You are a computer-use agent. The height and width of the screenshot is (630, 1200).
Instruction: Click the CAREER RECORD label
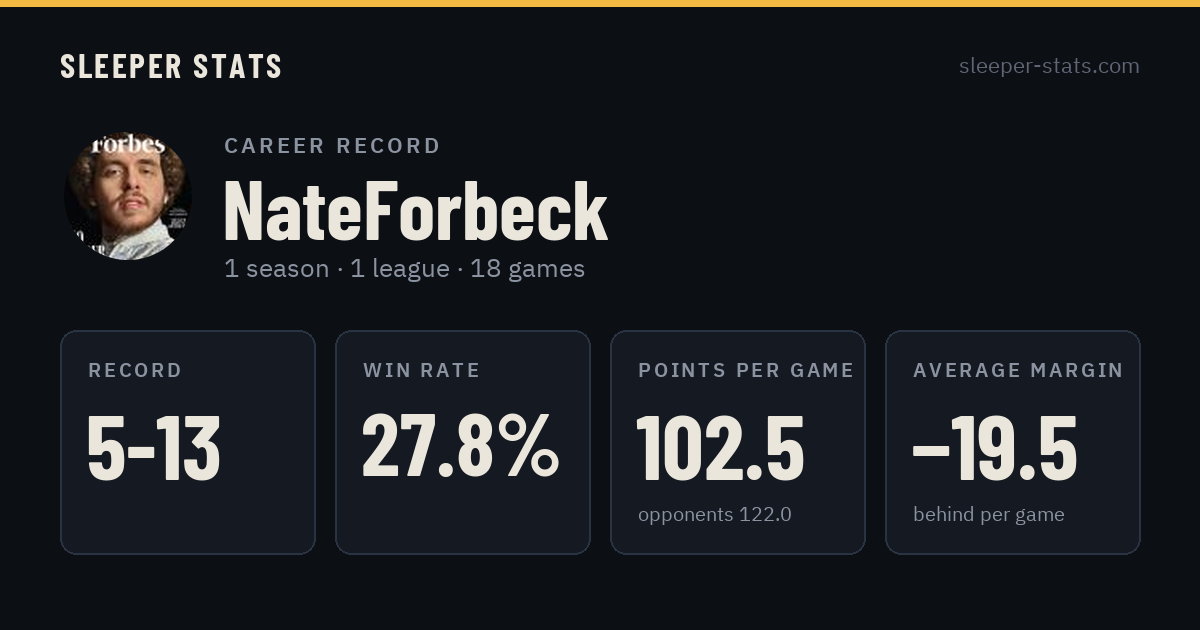point(332,146)
